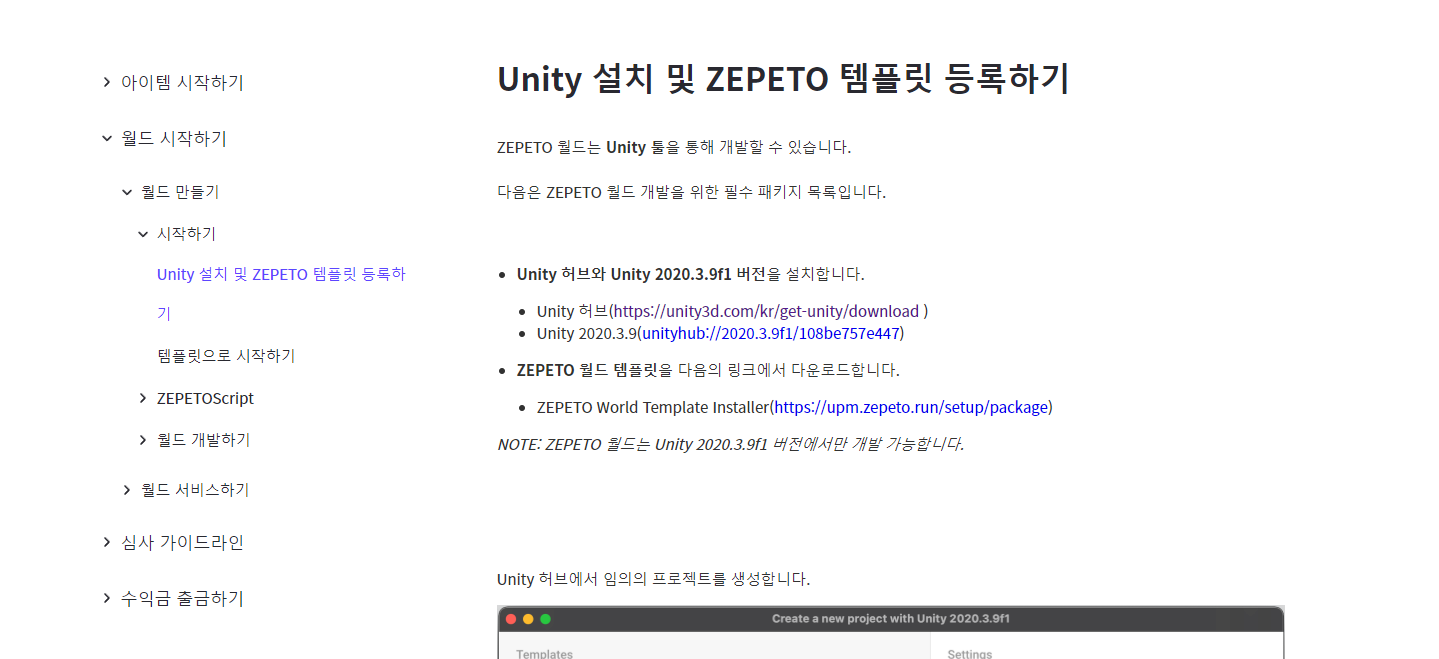The image size is (1439, 659).
Task: Click the green maximize dot in the screenshot
Action: click(545, 619)
